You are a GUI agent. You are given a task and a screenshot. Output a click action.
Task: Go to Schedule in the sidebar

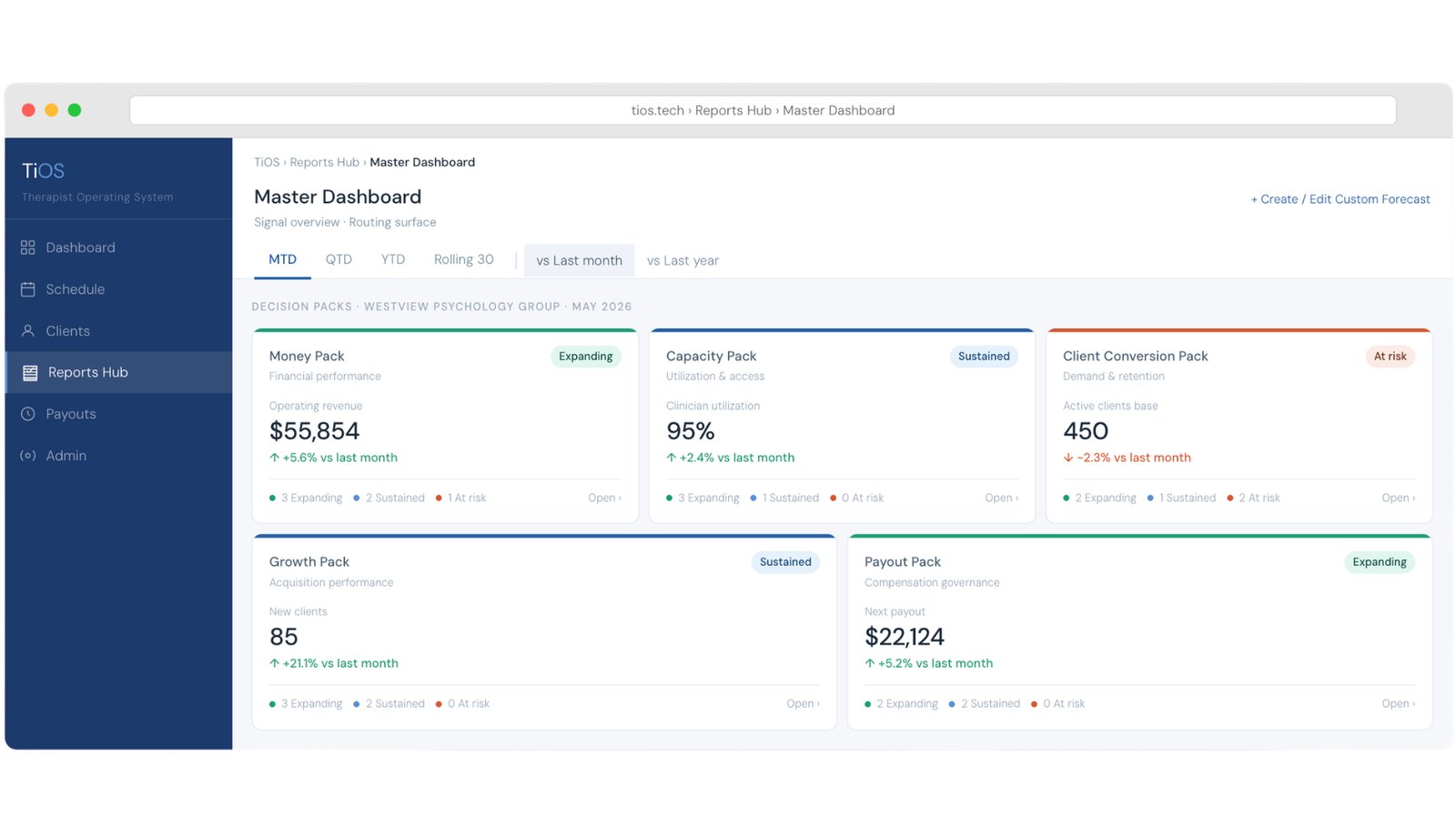pos(119,289)
